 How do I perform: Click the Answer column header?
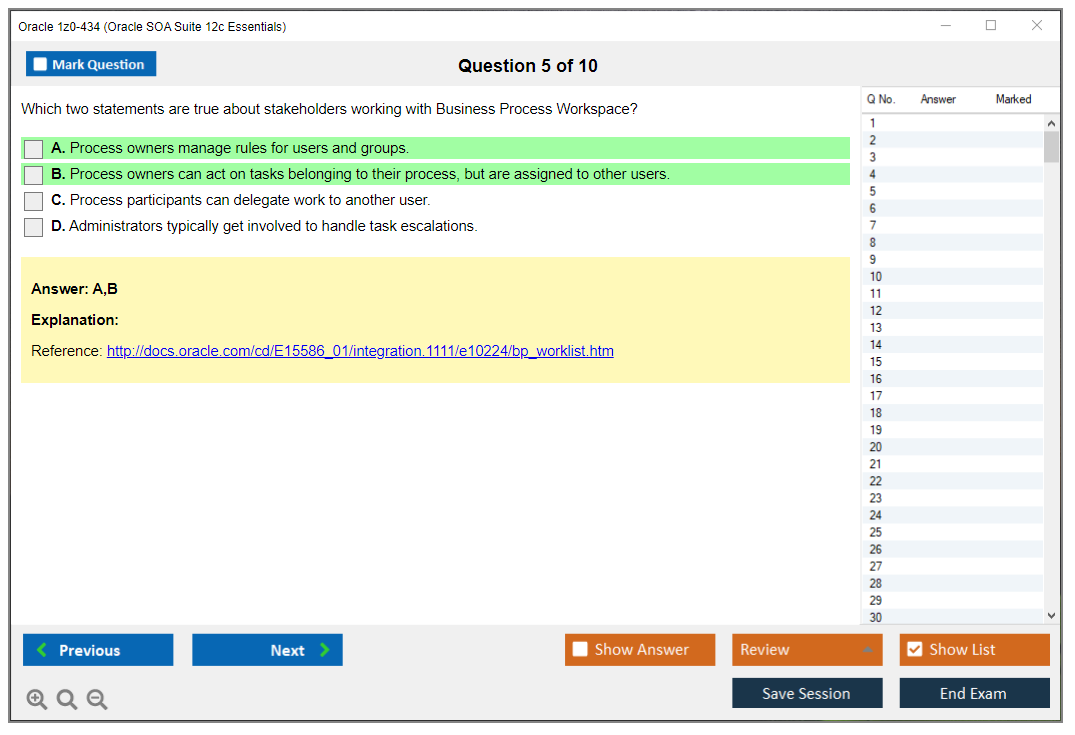pyautogui.click(x=938, y=99)
